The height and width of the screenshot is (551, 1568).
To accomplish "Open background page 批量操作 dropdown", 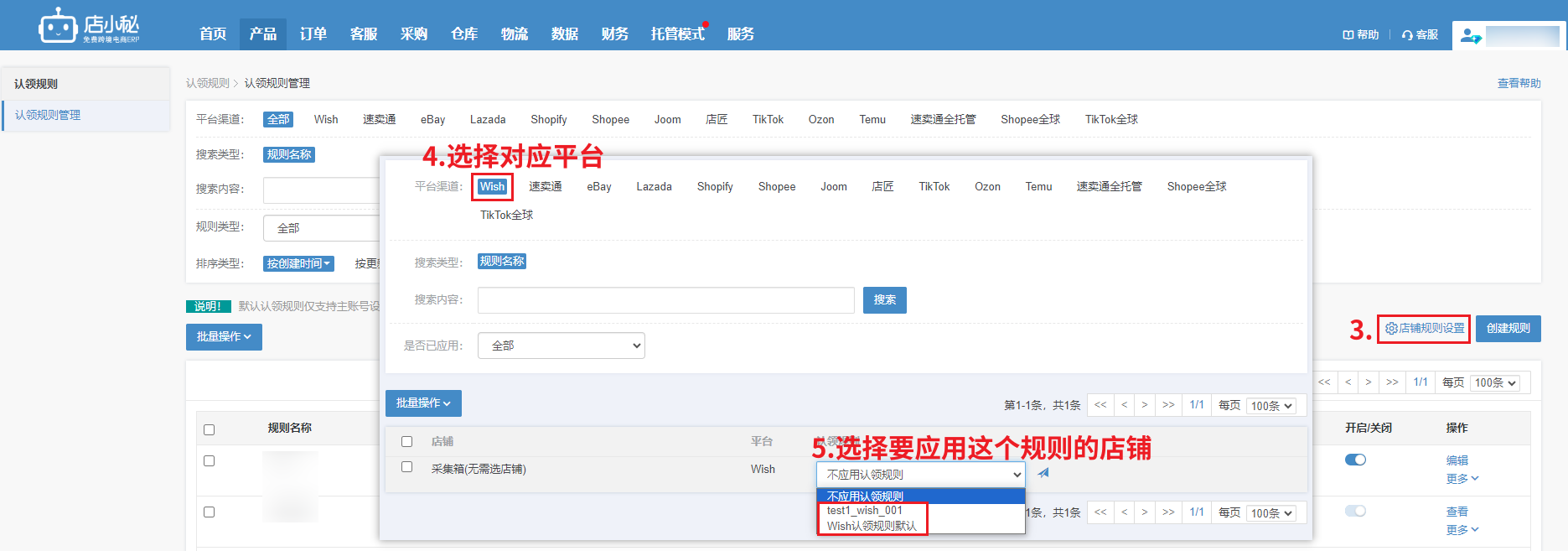I will 224,336.
